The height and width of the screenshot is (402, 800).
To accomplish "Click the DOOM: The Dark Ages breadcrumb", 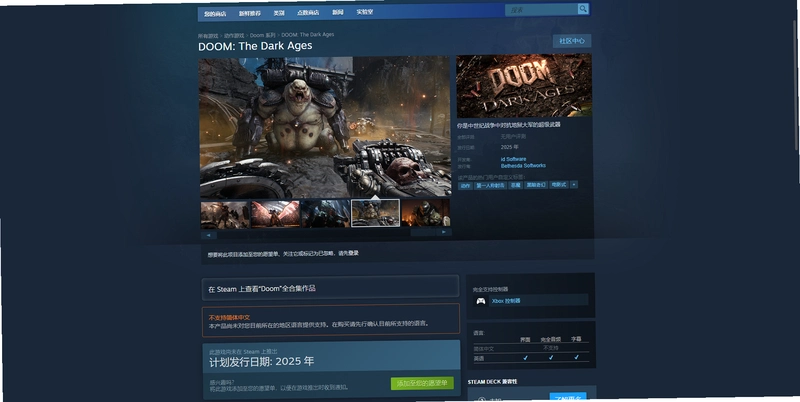I will [x=308, y=35].
